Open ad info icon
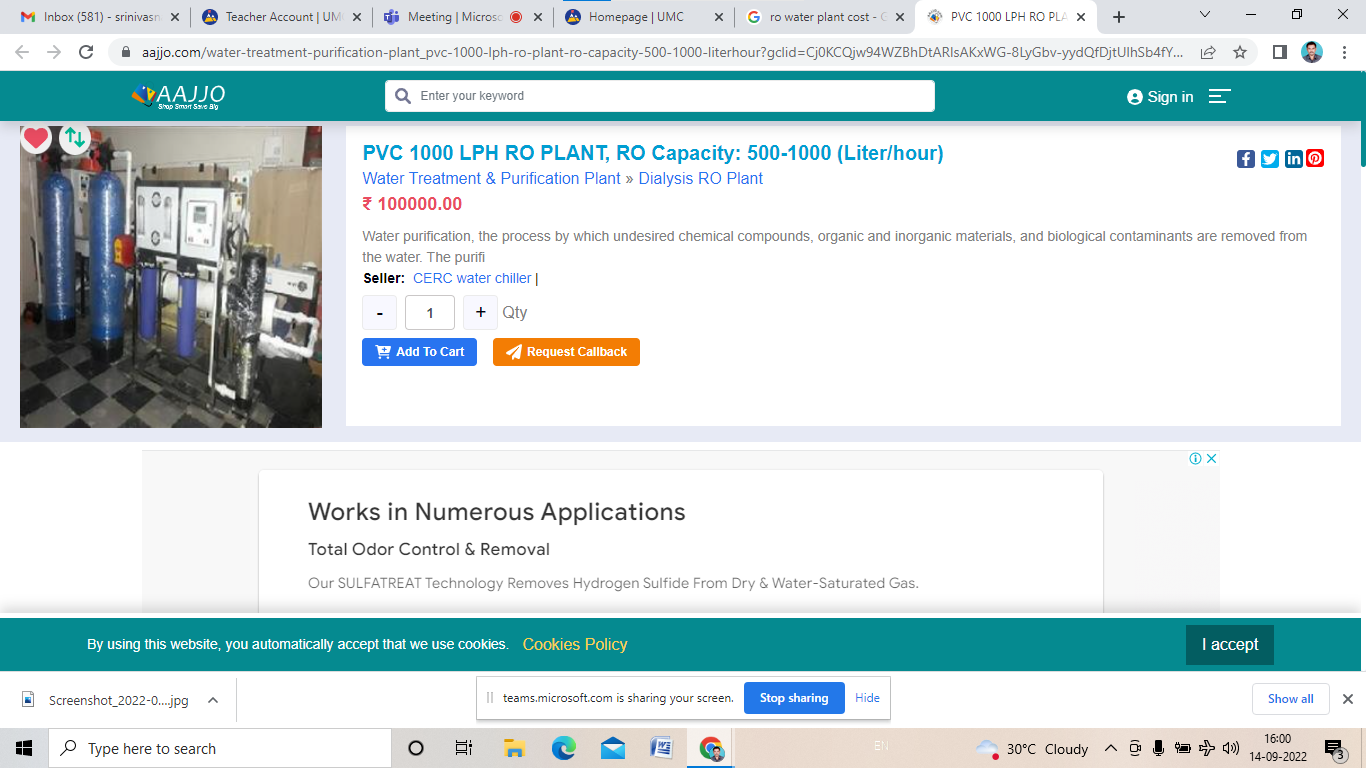The height and width of the screenshot is (768, 1366). click(1195, 458)
